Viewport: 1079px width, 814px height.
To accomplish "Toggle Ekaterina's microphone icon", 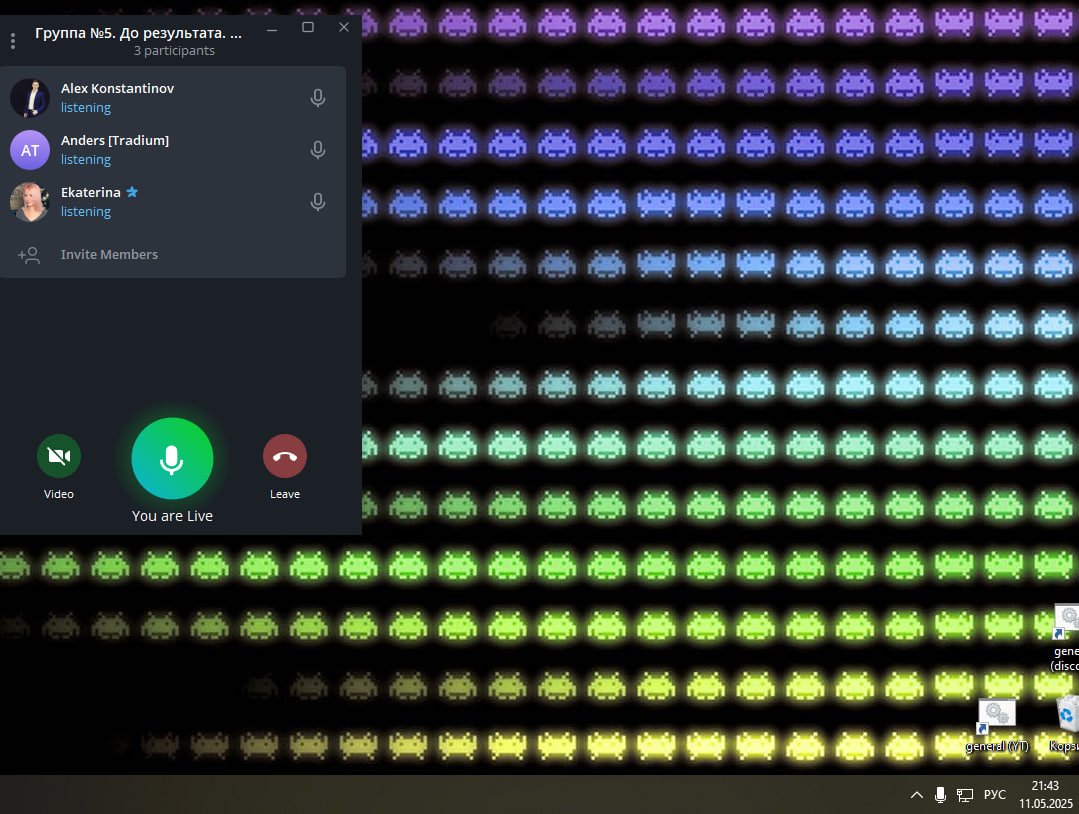I will tap(318, 202).
